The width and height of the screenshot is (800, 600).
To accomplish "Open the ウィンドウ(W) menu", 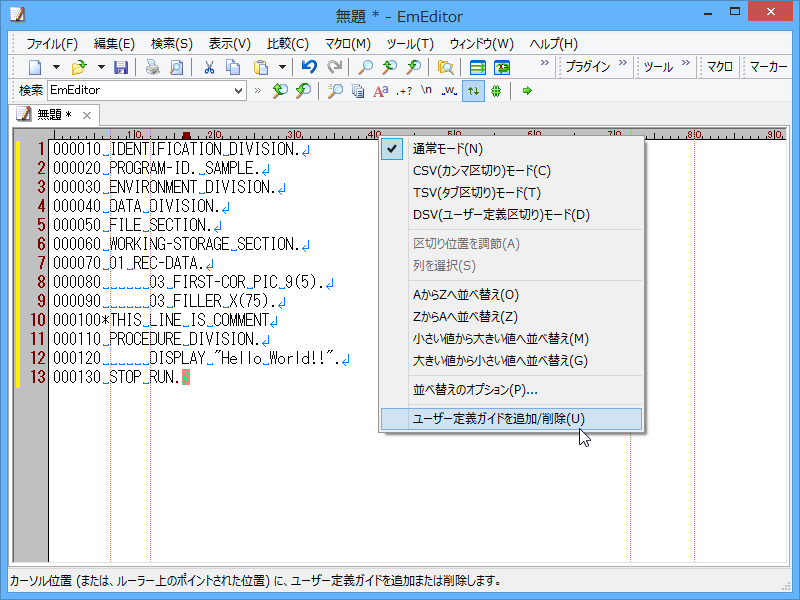I will tap(482, 44).
